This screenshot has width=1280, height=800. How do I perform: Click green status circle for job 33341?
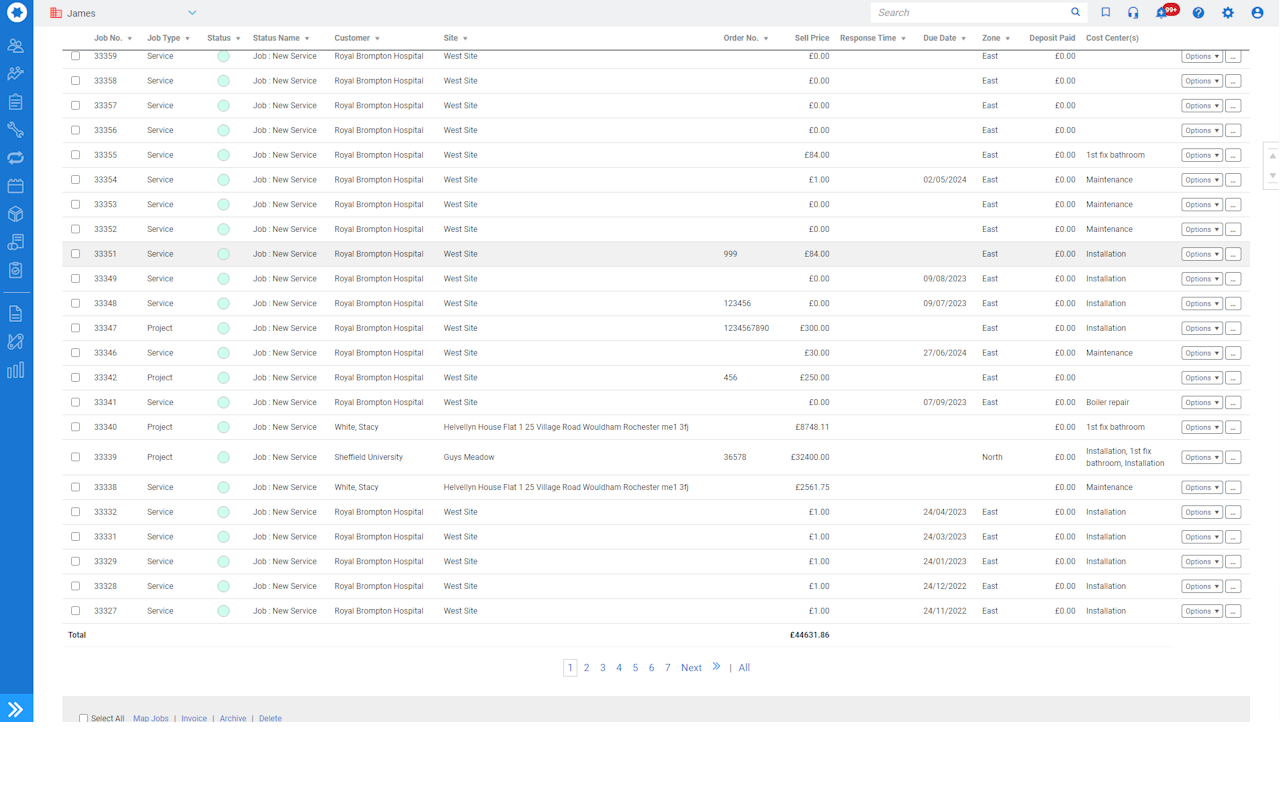[223, 403]
